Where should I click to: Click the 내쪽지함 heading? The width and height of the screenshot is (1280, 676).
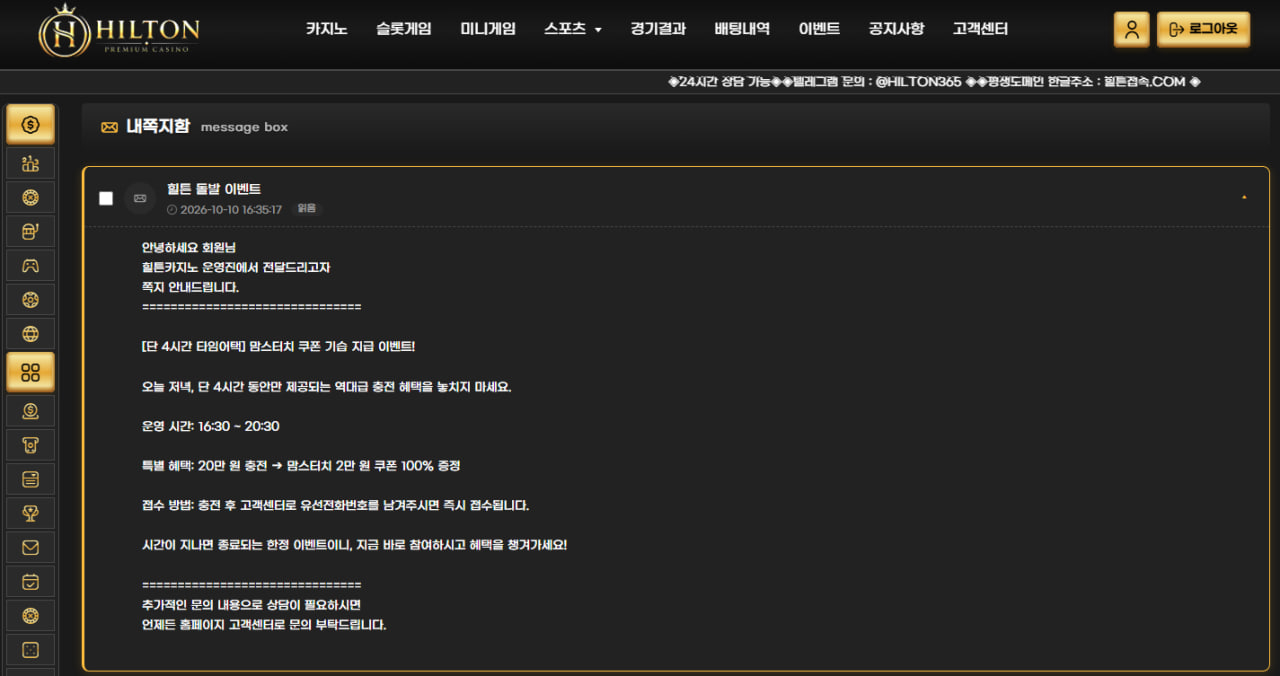pos(157,127)
